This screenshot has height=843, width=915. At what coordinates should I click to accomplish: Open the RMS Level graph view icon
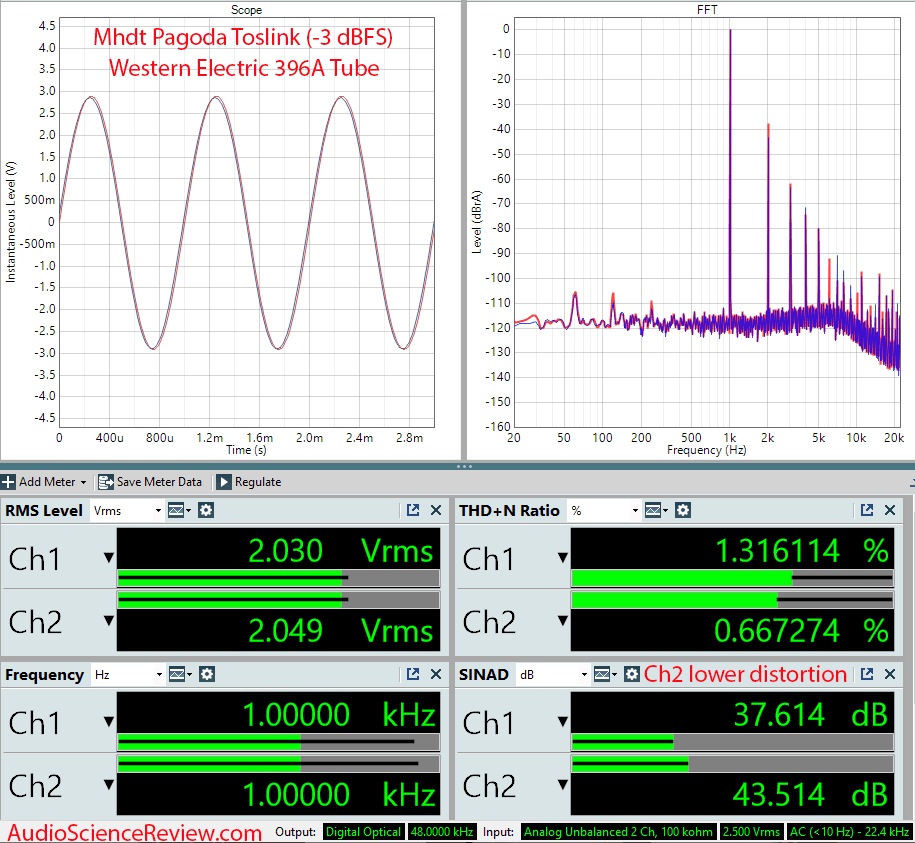tap(179, 510)
